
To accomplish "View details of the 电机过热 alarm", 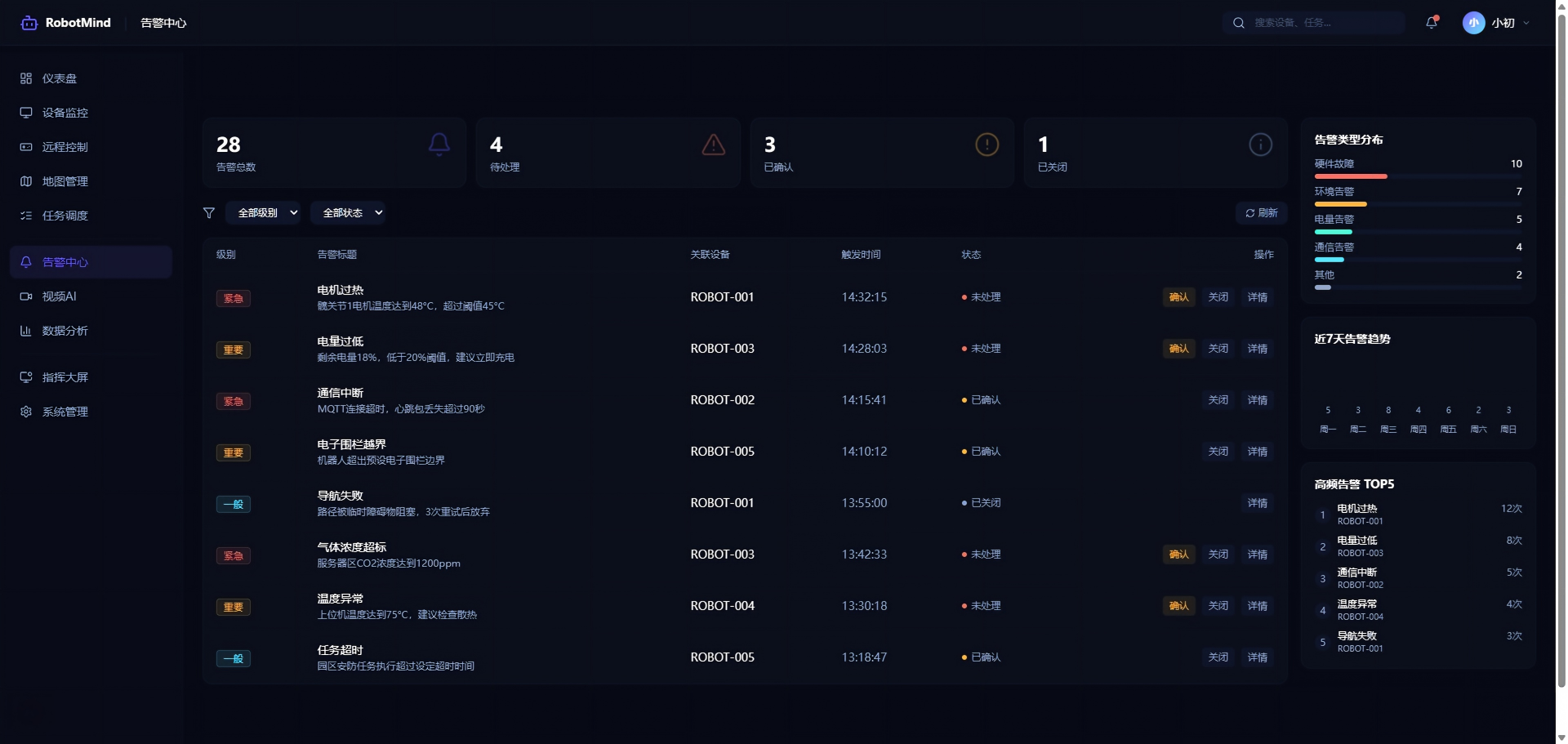I will [1258, 297].
